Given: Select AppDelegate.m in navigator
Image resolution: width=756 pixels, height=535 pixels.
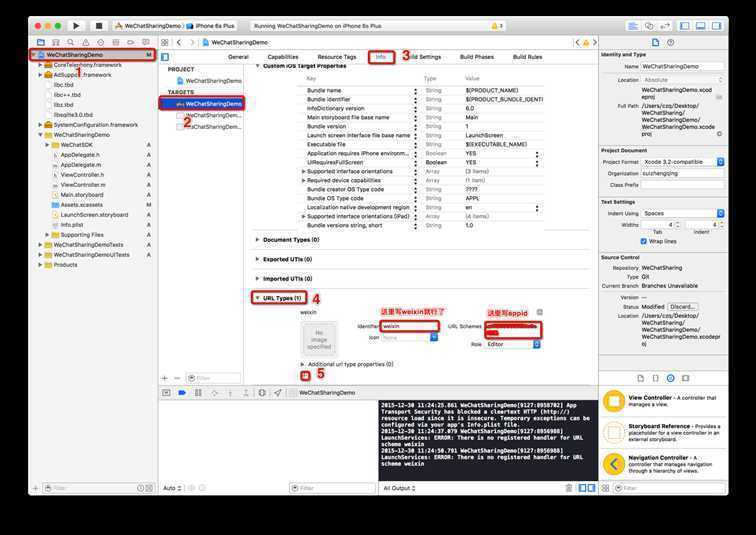Looking at the screenshot, I should click(81, 165).
